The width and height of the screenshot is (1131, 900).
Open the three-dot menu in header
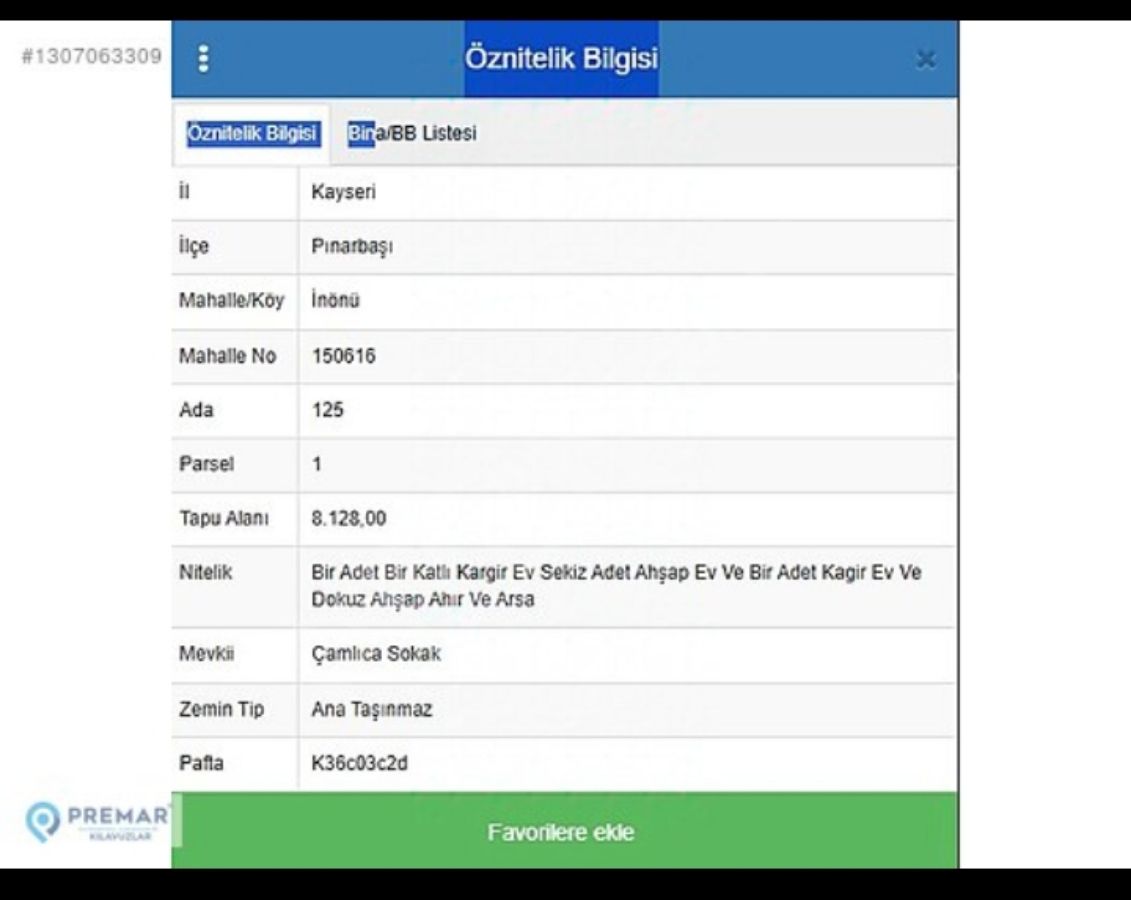pyautogui.click(x=204, y=60)
